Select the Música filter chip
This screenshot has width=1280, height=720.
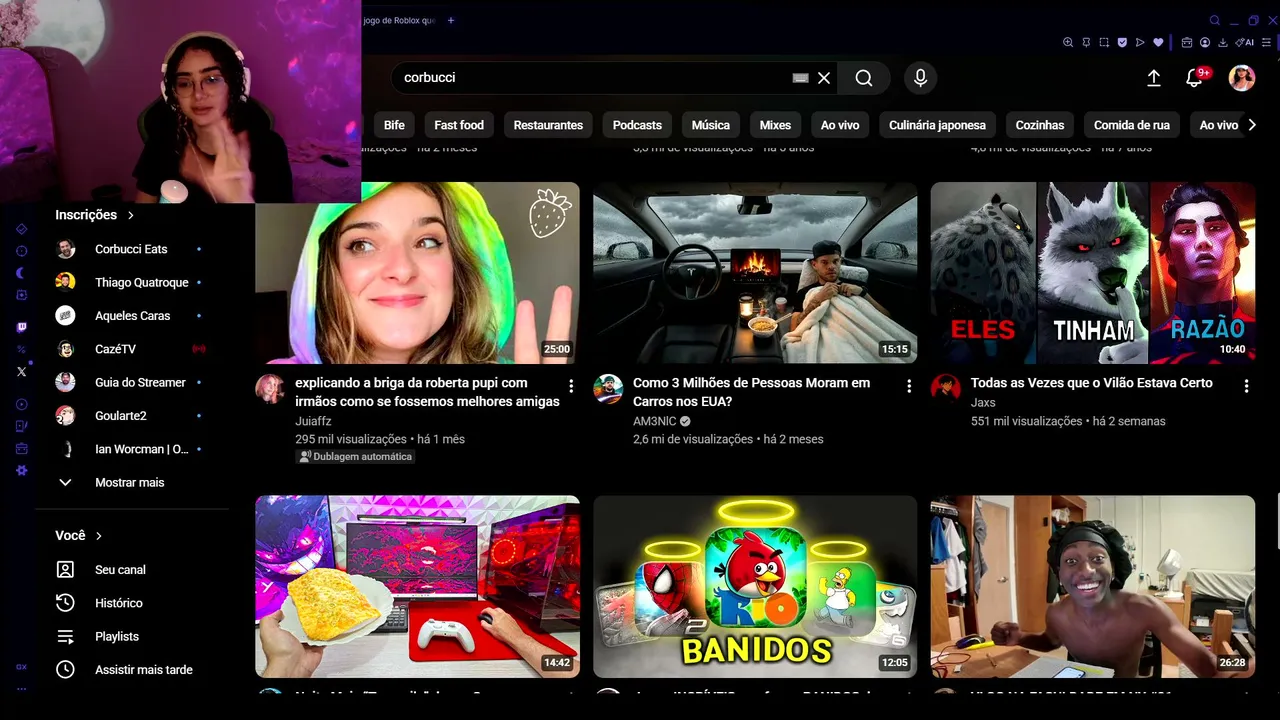click(x=711, y=125)
